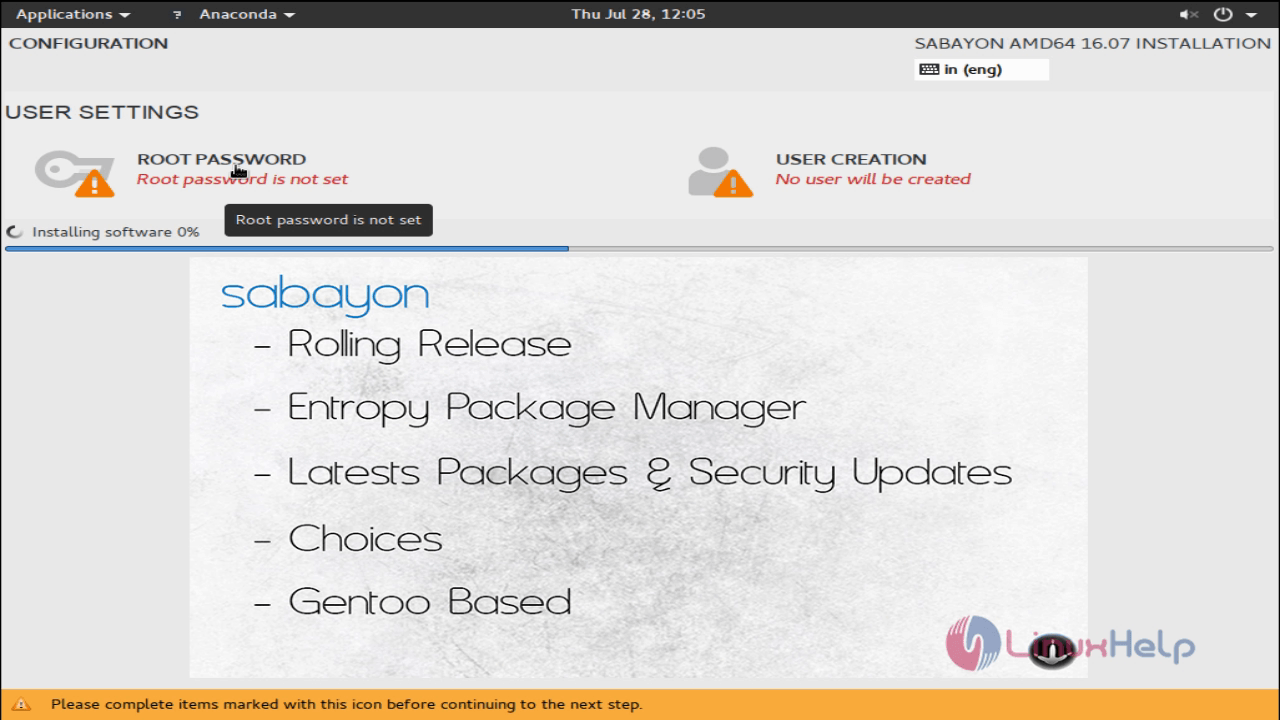Open the ROOT PASSWORD setting
Image resolution: width=1280 pixels, height=720 pixels.
click(x=221, y=159)
